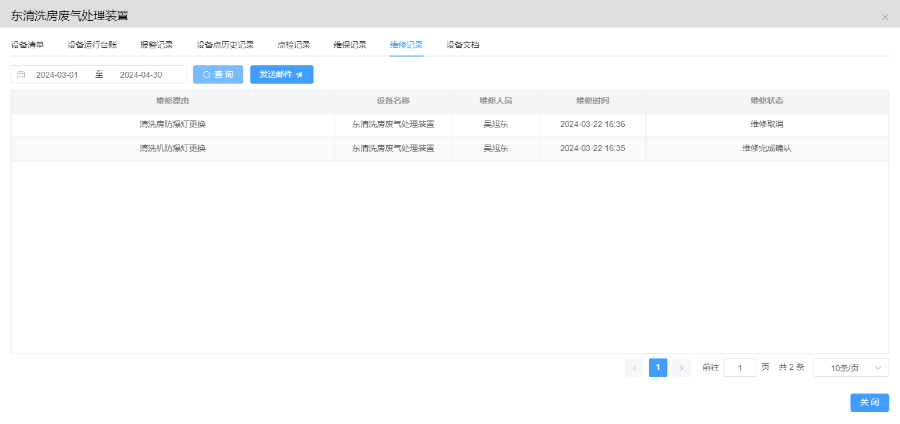Click the 查询 search button
Viewport: 900px width, 424px height.
[218, 75]
